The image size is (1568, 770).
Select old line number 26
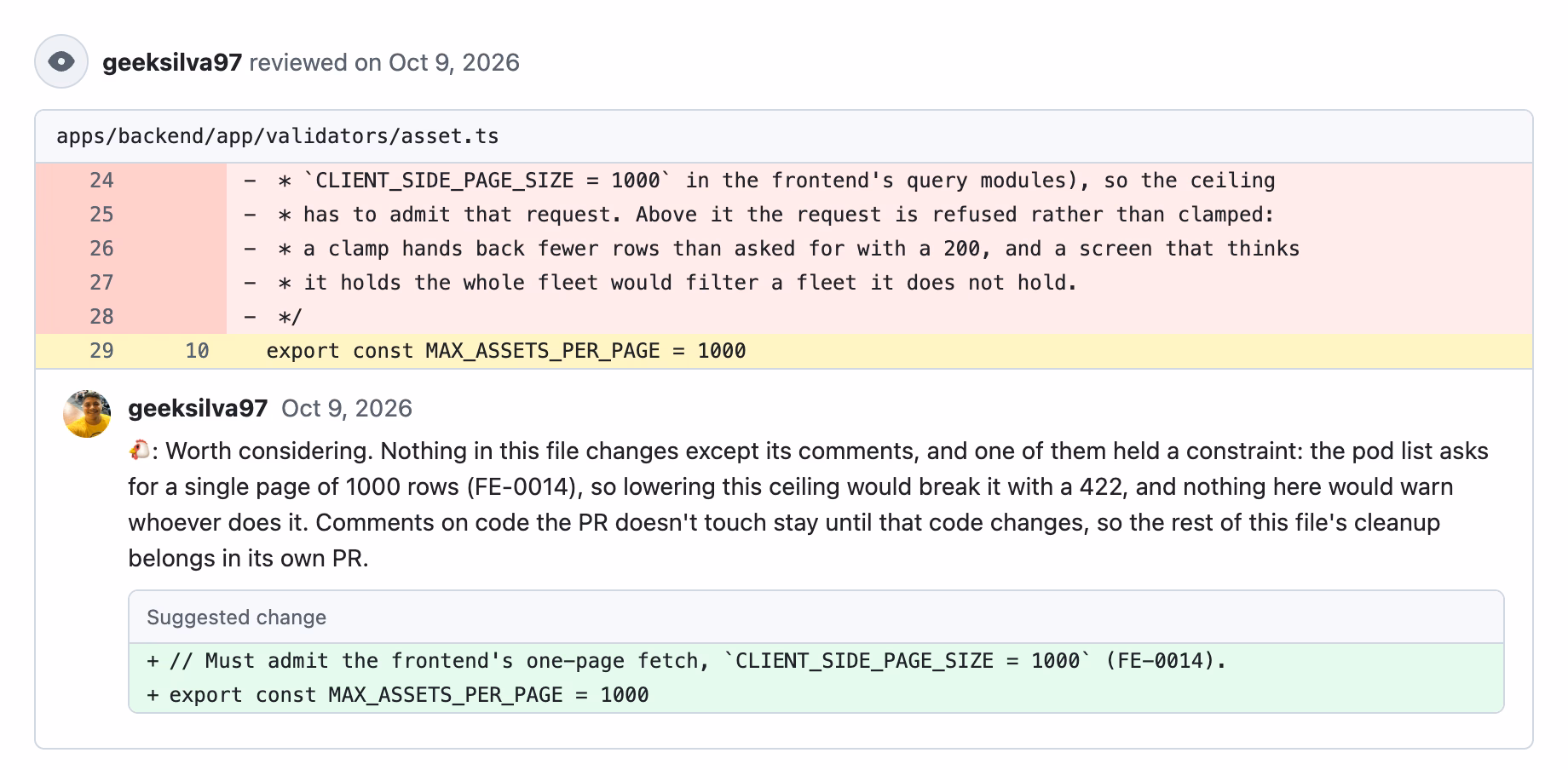(x=101, y=249)
